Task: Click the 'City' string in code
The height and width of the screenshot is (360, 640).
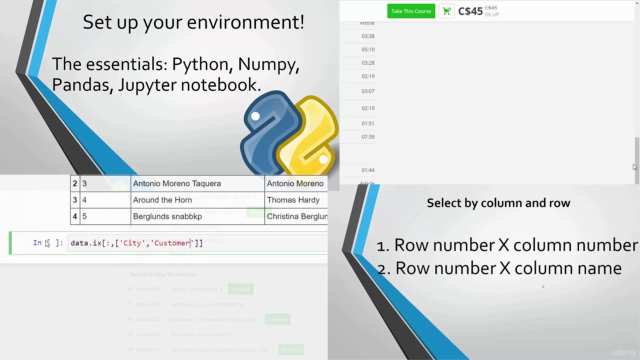Action: click(132, 243)
